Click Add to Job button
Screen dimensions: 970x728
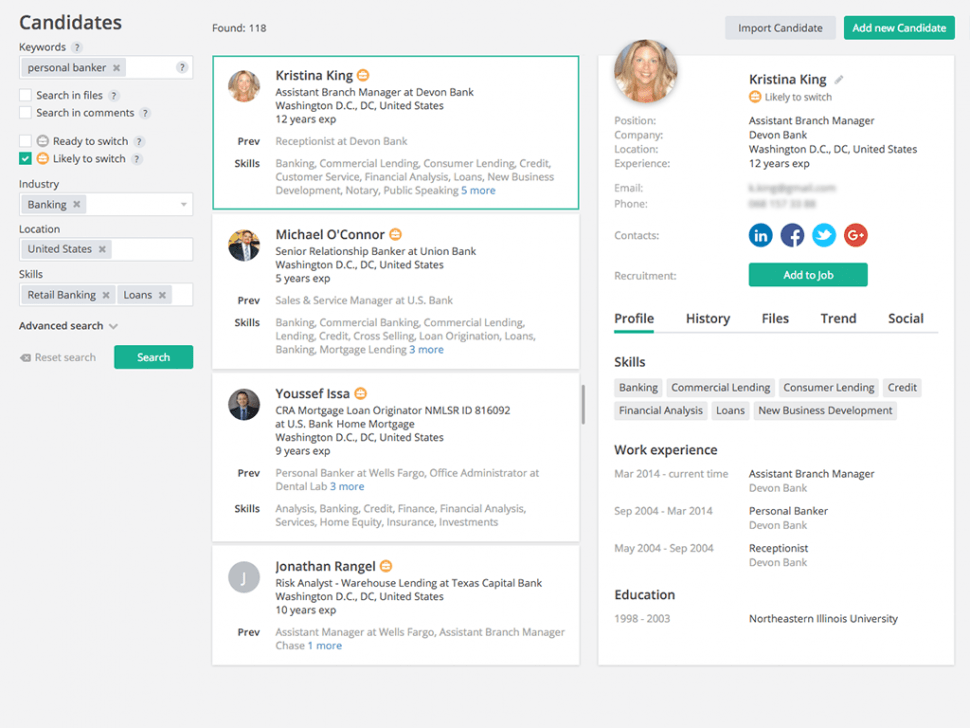coord(808,275)
